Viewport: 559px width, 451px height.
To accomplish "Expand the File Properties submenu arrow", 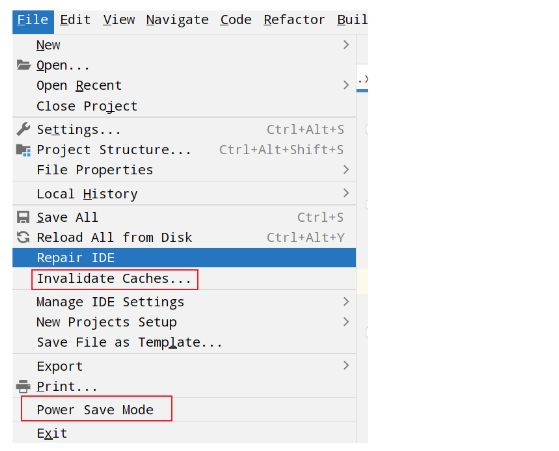I will point(346,169).
